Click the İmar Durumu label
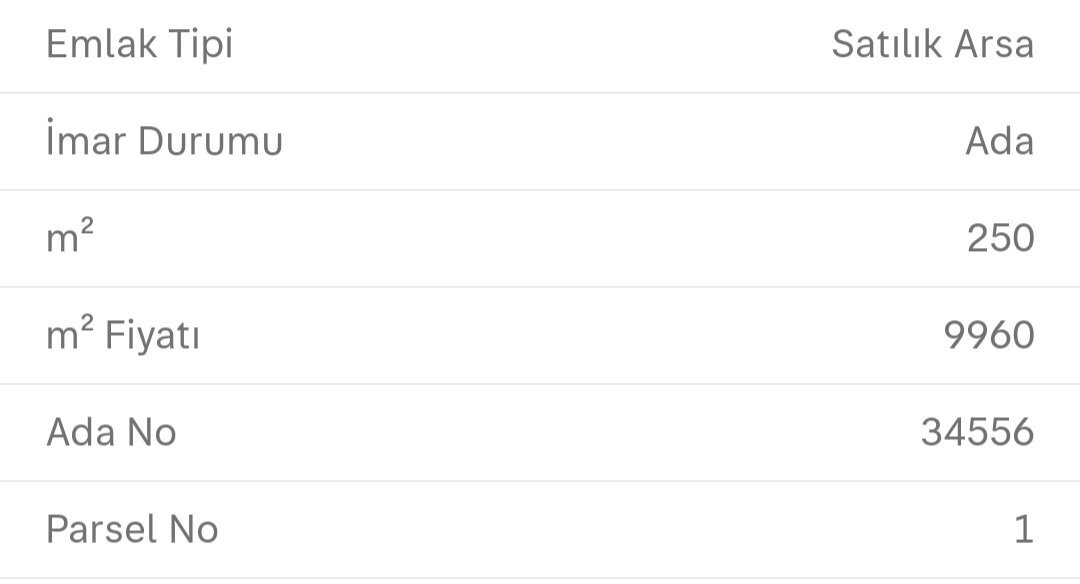The image size is (1080, 584). click(x=165, y=142)
